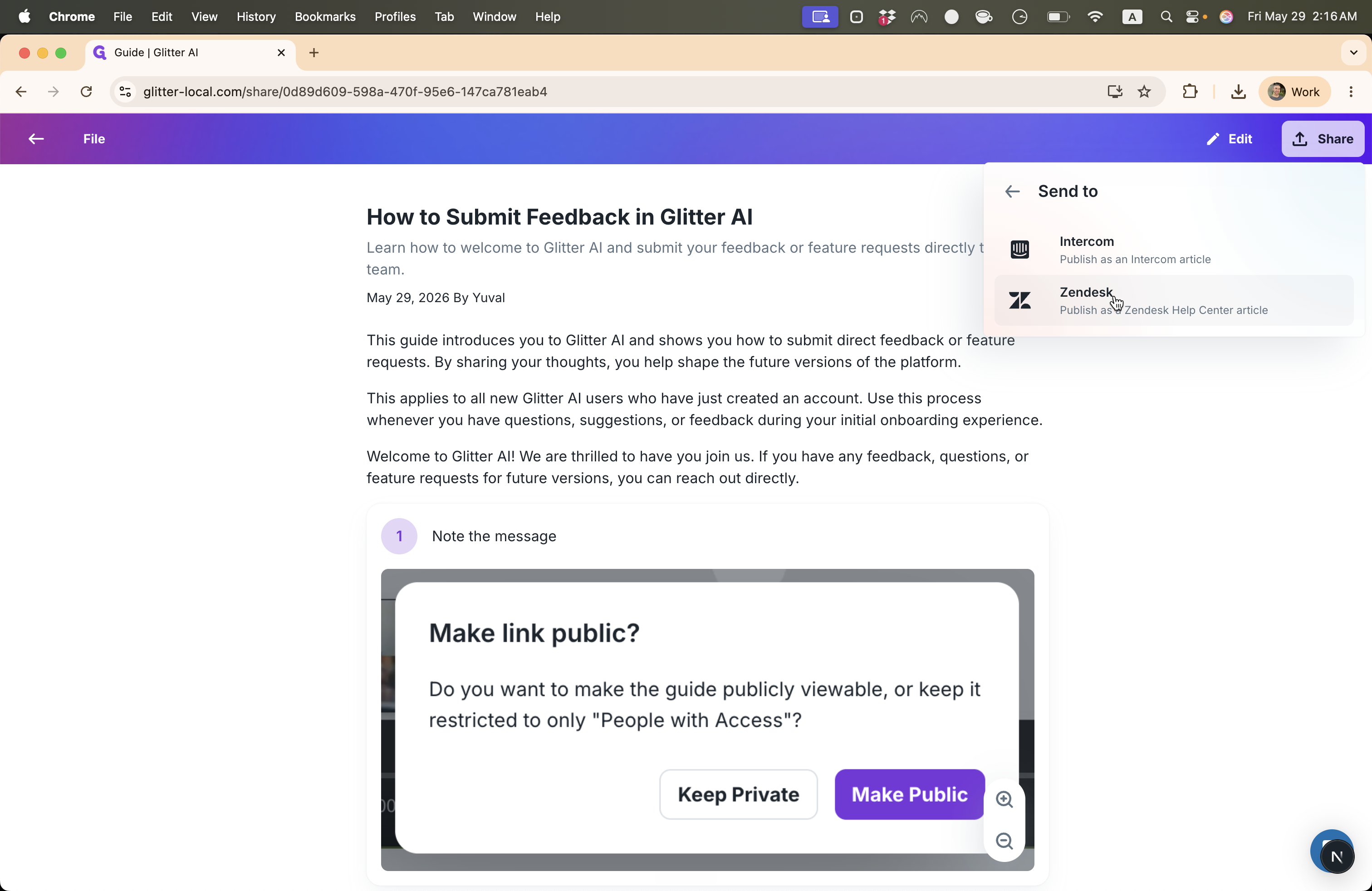Click the install app icon in address bar
The height and width of the screenshot is (891, 1372).
point(1114,92)
